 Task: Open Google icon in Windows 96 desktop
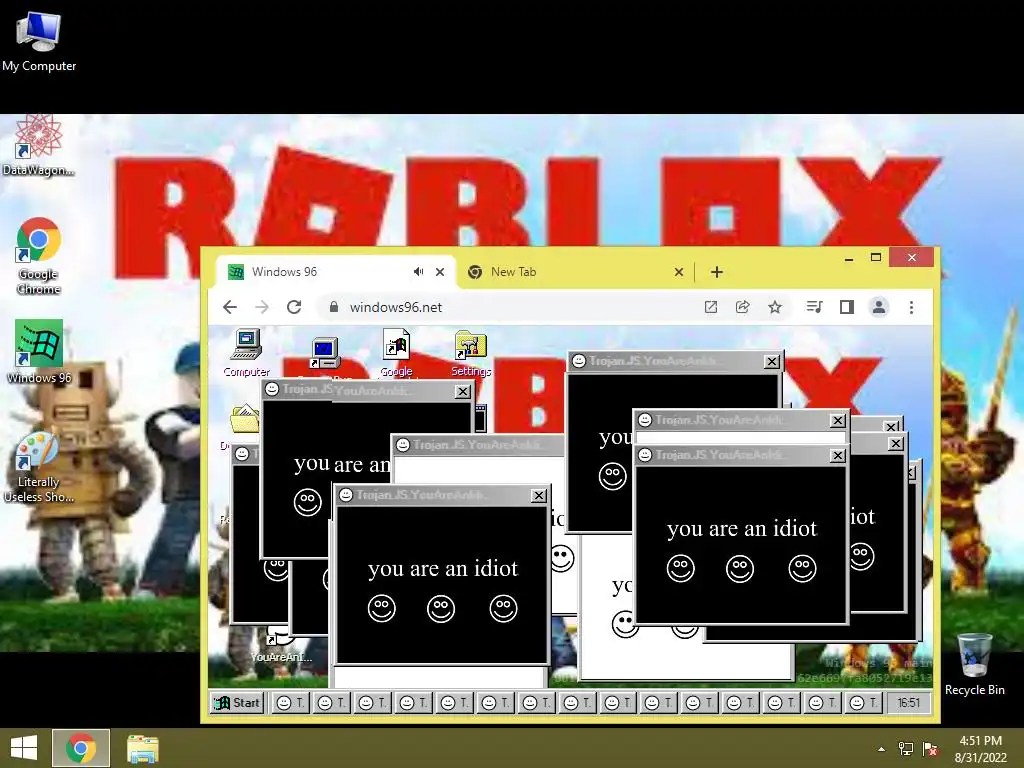click(396, 353)
